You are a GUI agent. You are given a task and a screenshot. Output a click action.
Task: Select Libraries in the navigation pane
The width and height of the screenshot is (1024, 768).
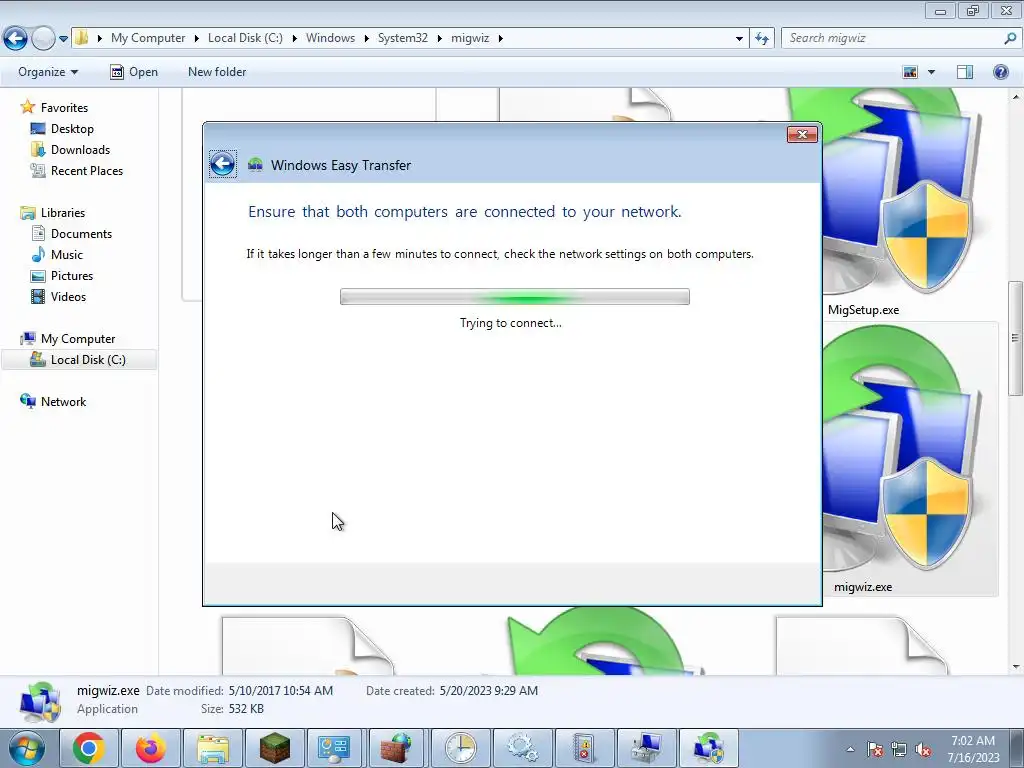[63, 213]
